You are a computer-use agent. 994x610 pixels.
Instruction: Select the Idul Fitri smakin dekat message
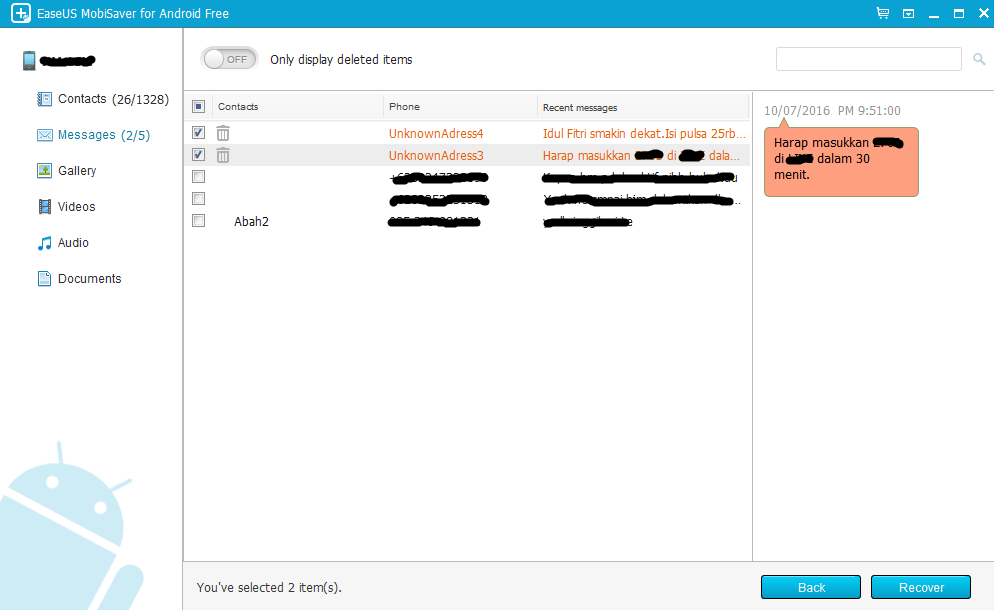(x=644, y=133)
